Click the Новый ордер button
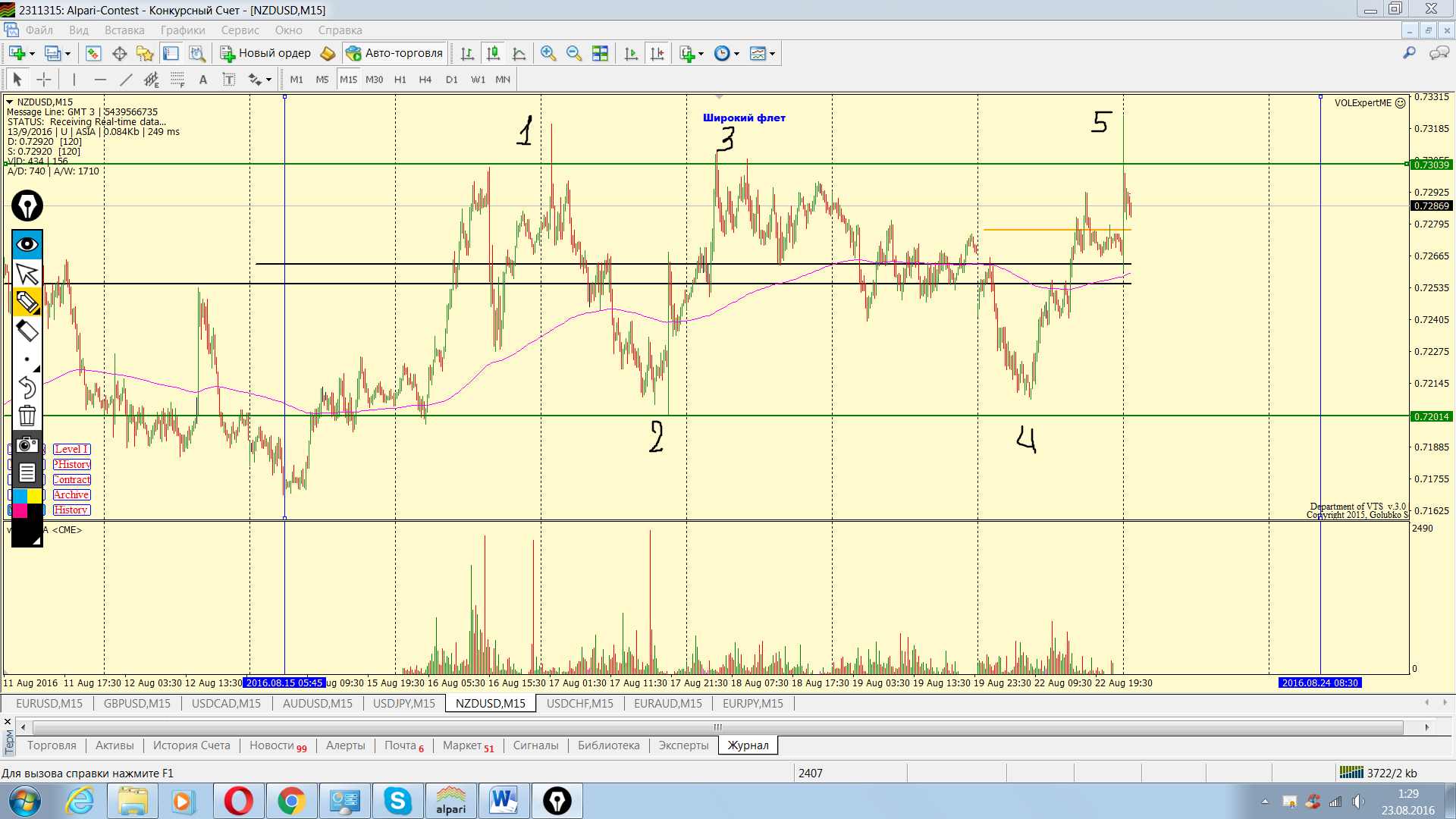Screen dimensions: 1456x819 coord(265,53)
